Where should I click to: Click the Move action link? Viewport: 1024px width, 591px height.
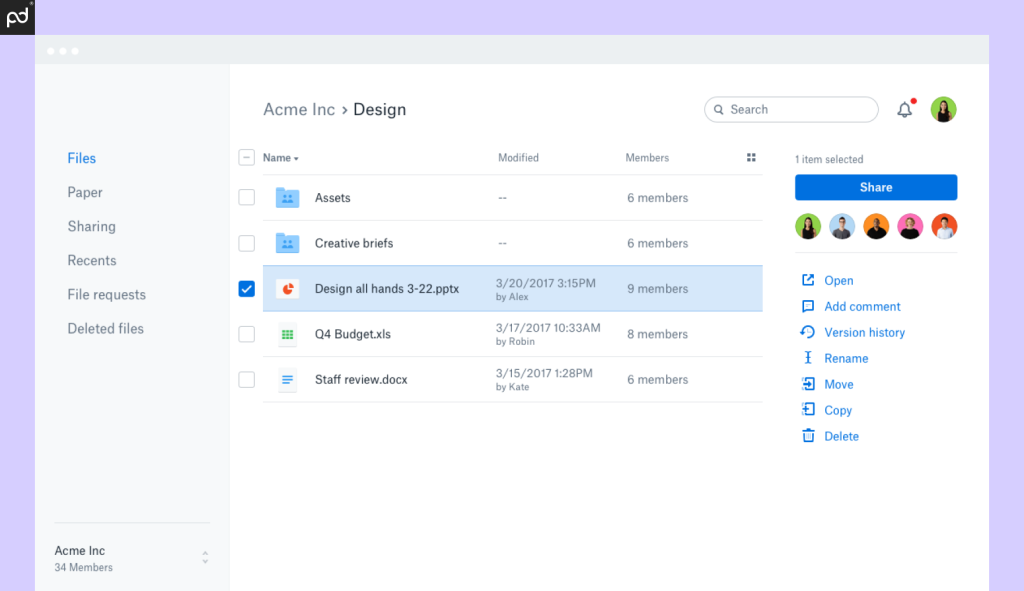pyautogui.click(x=839, y=385)
